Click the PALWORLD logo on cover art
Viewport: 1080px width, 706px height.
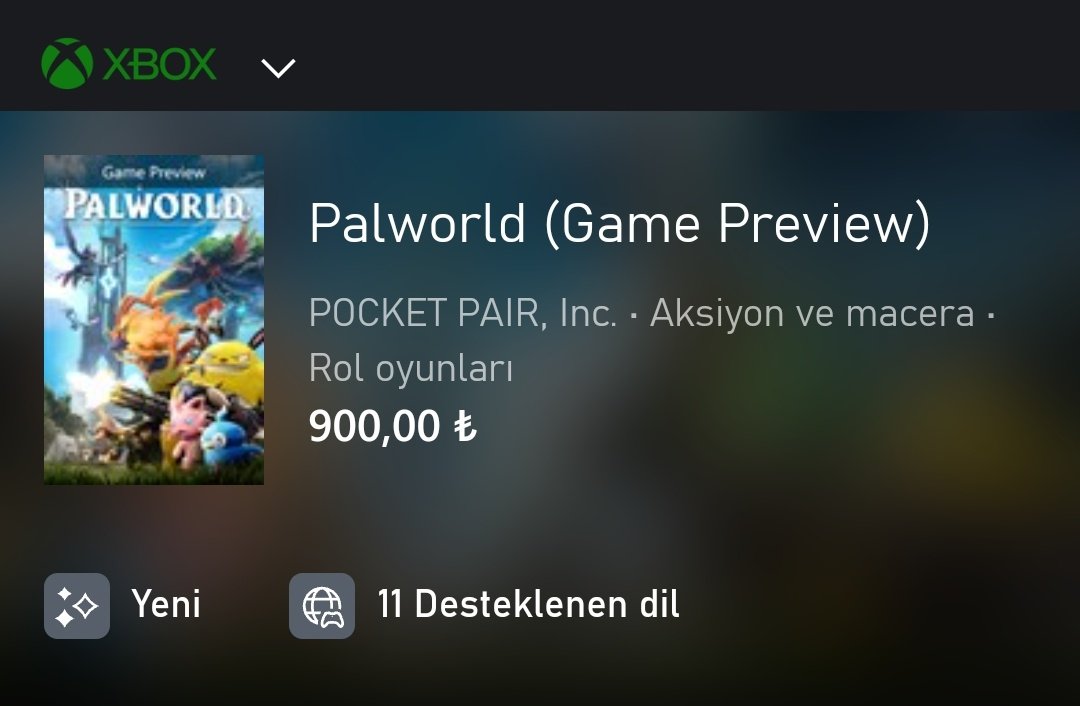tap(154, 205)
